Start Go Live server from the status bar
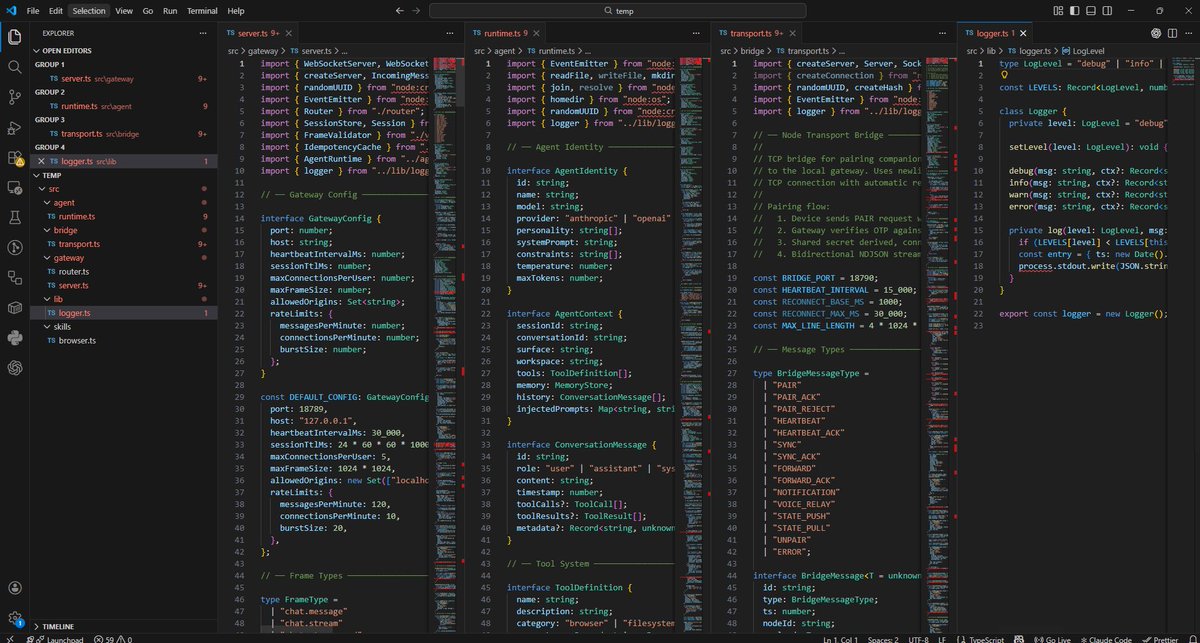The image size is (1200, 643). point(1052,637)
